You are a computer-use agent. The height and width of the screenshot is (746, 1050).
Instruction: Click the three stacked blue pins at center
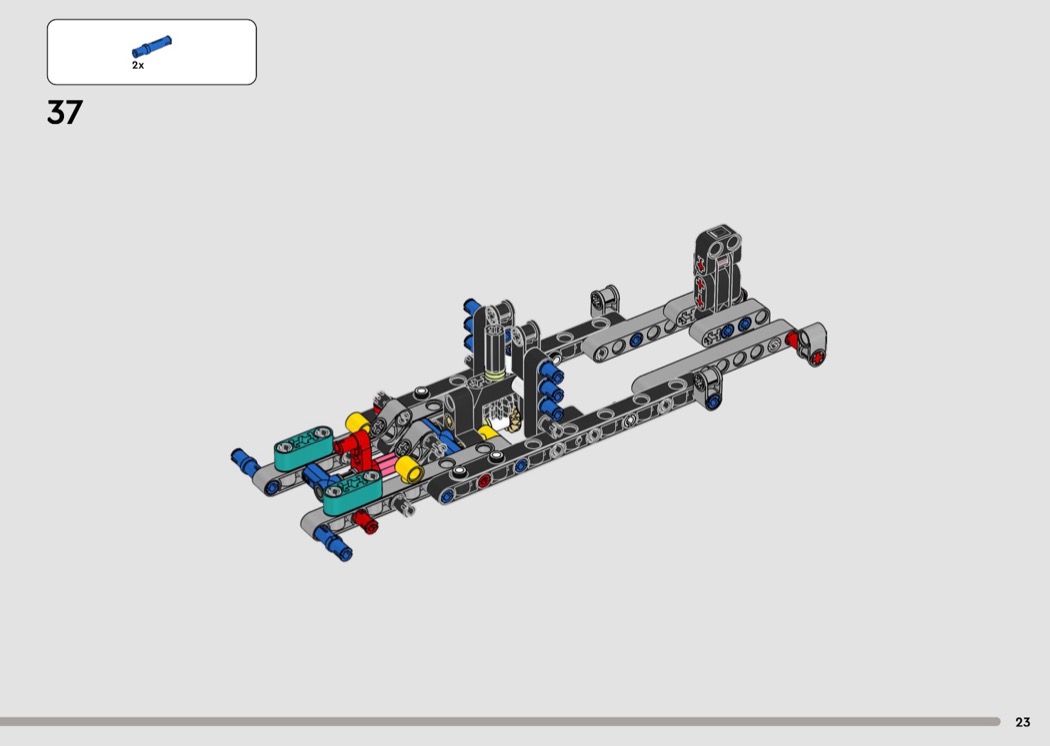[x=551, y=391]
